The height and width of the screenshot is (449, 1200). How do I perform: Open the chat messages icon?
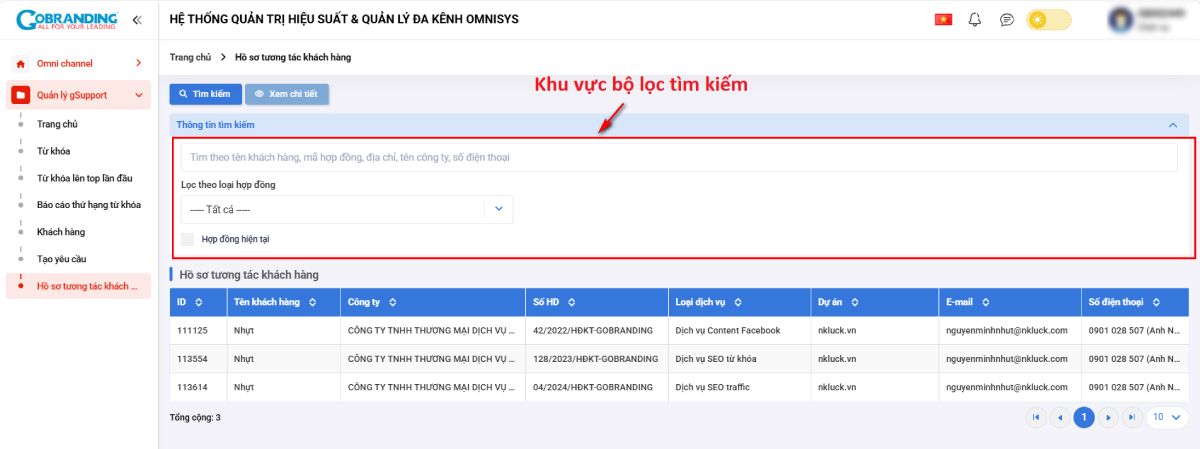click(1007, 20)
